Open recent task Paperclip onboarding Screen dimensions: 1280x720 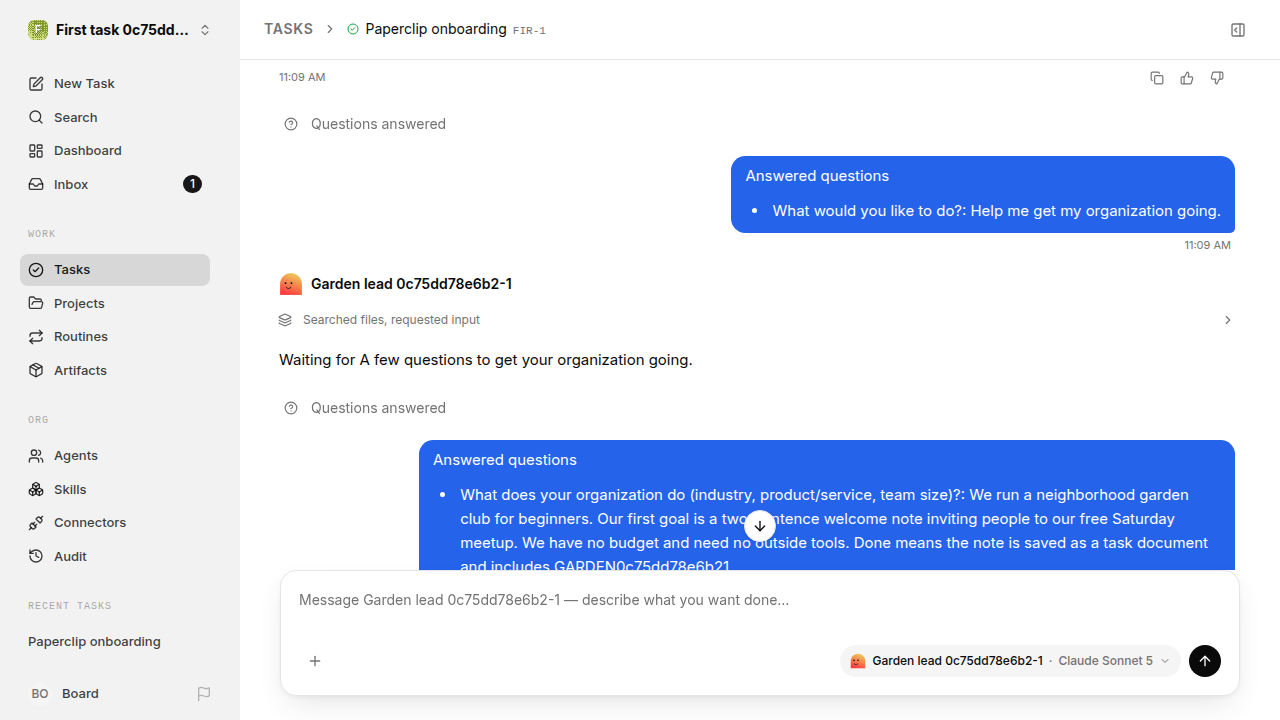point(94,642)
